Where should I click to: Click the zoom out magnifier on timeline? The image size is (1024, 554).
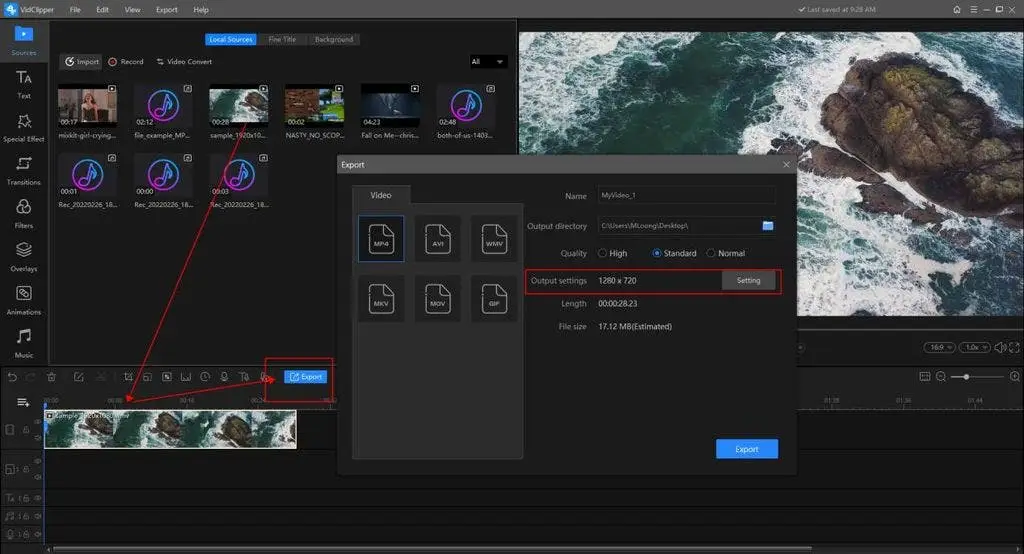(x=941, y=377)
